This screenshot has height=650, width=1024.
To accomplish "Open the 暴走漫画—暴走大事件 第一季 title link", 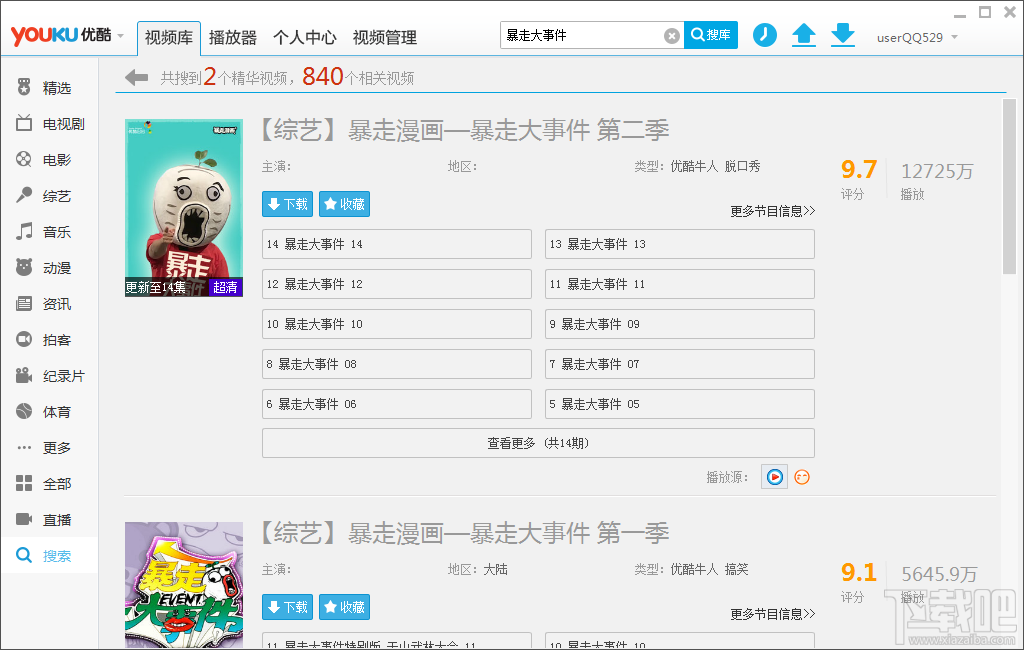I will pos(465,533).
